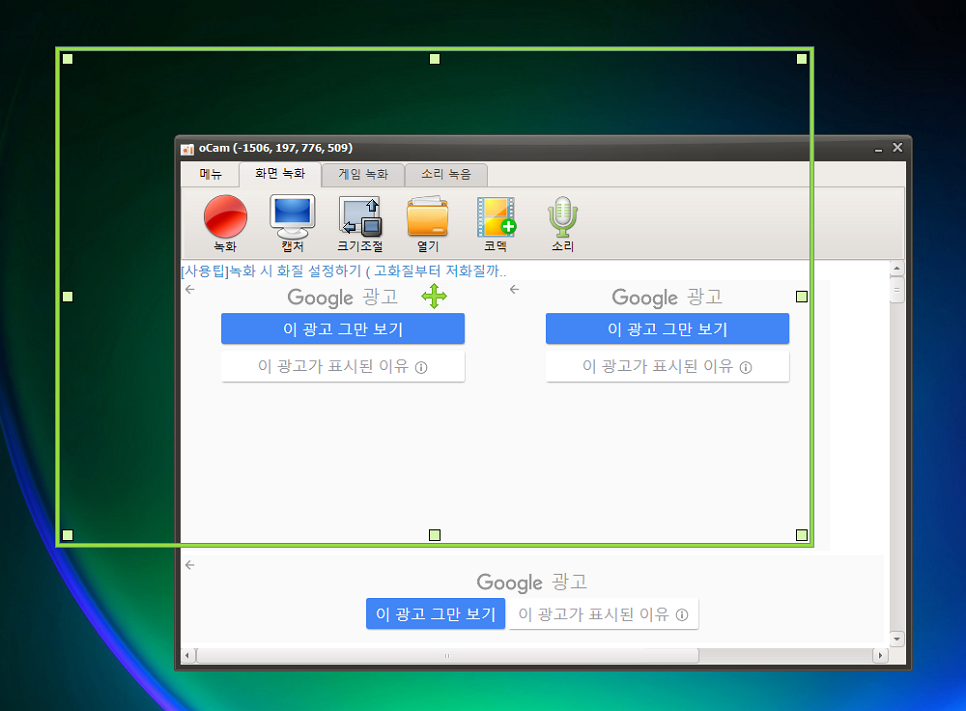Click the bottom-left handle of the capture region
The width and height of the screenshot is (966, 711).
(68, 535)
